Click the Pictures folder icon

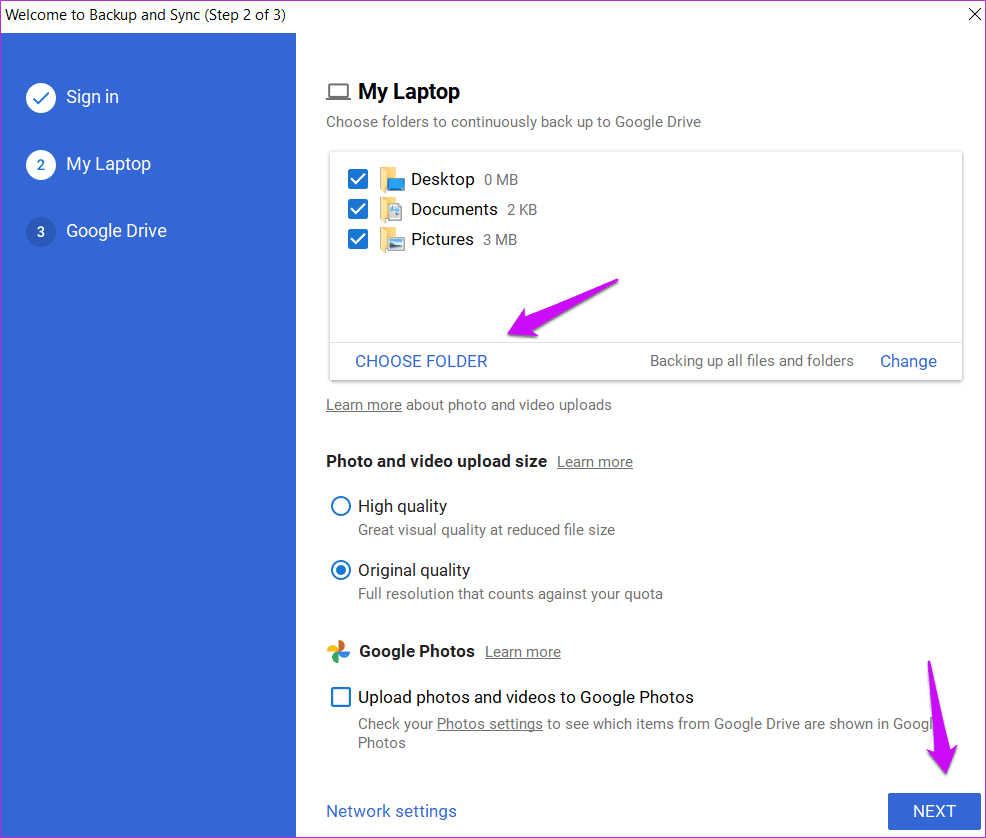click(x=392, y=240)
